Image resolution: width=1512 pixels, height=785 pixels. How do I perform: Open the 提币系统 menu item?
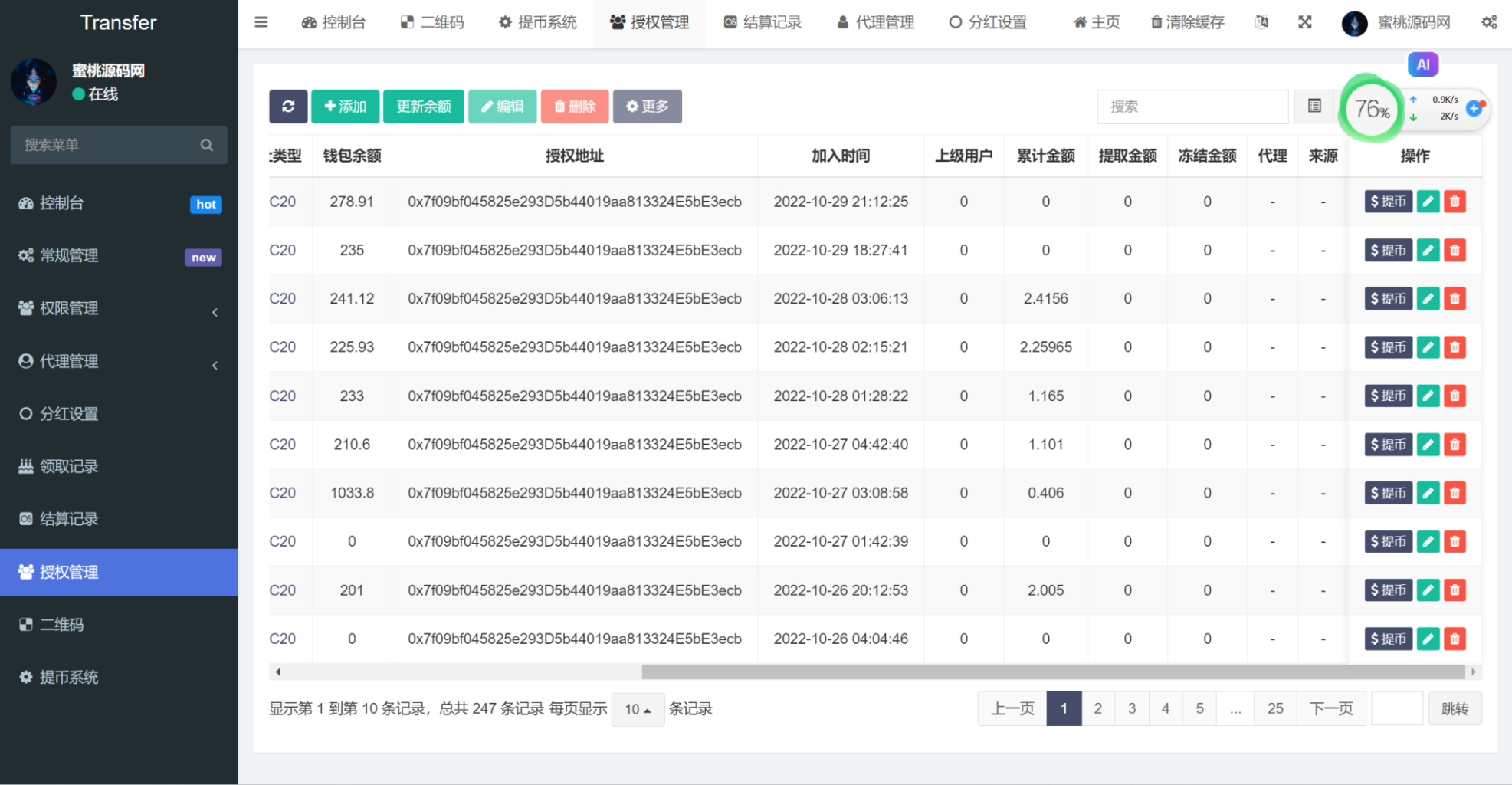click(537, 22)
